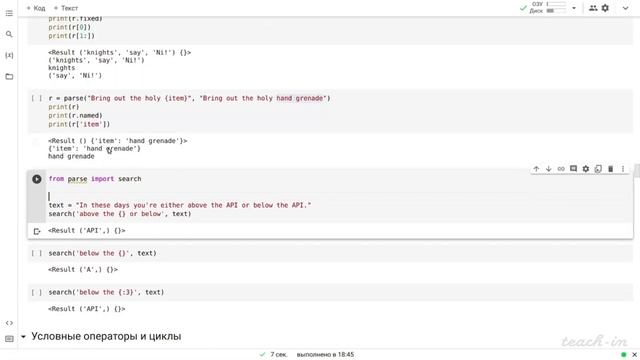The height and width of the screenshot is (360, 640).
Task: Click the execution checkmark in status bar
Action: [262, 355]
